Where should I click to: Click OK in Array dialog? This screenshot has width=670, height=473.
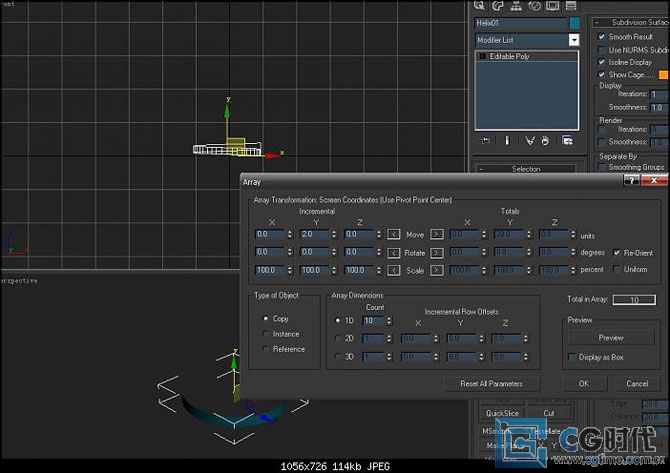point(584,384)
